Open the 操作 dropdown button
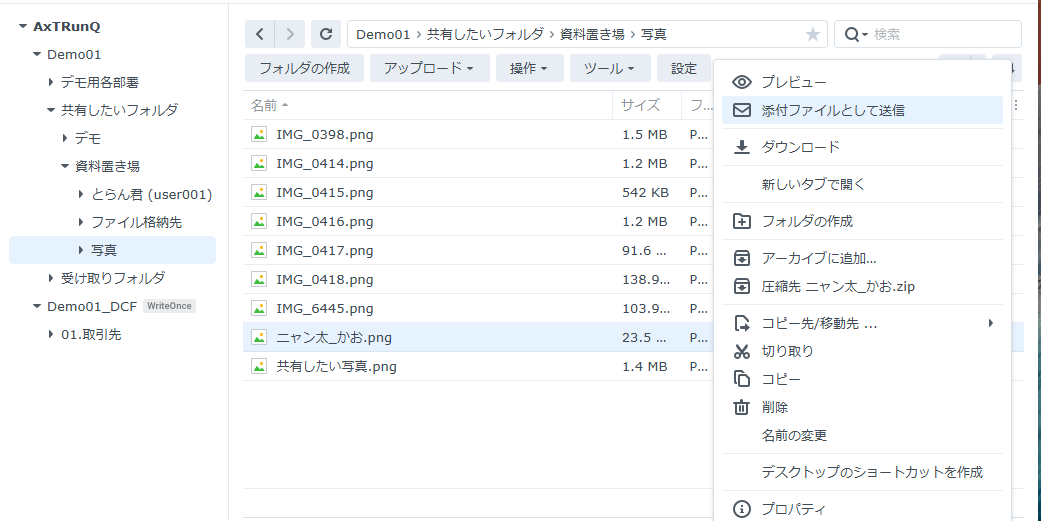Viewport: 1041px width, 521px height. [529, 68]
